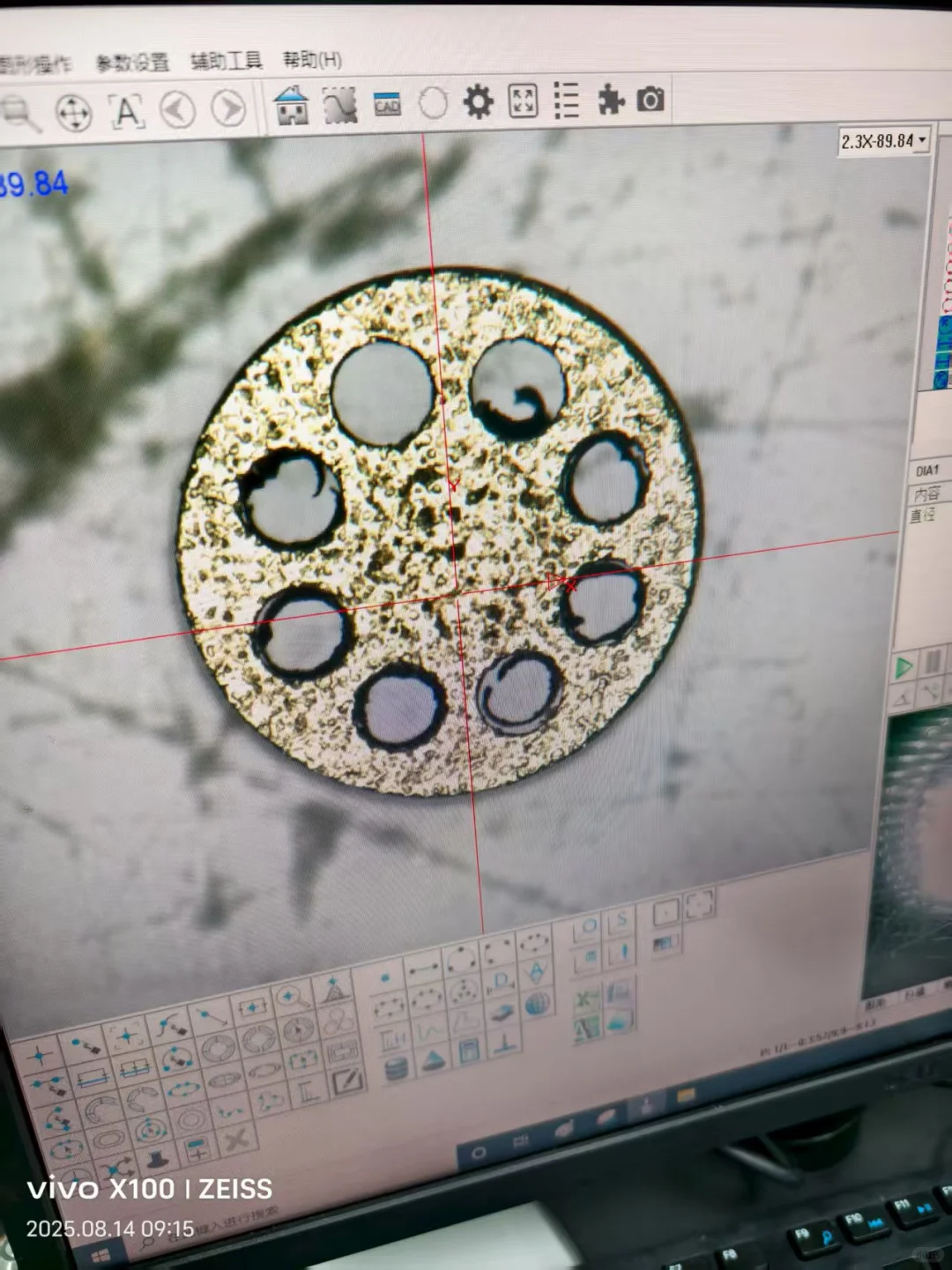Open the partially visible 图形操作 menu
This screenshot has height=1270, width=952.
click(35, 64)
